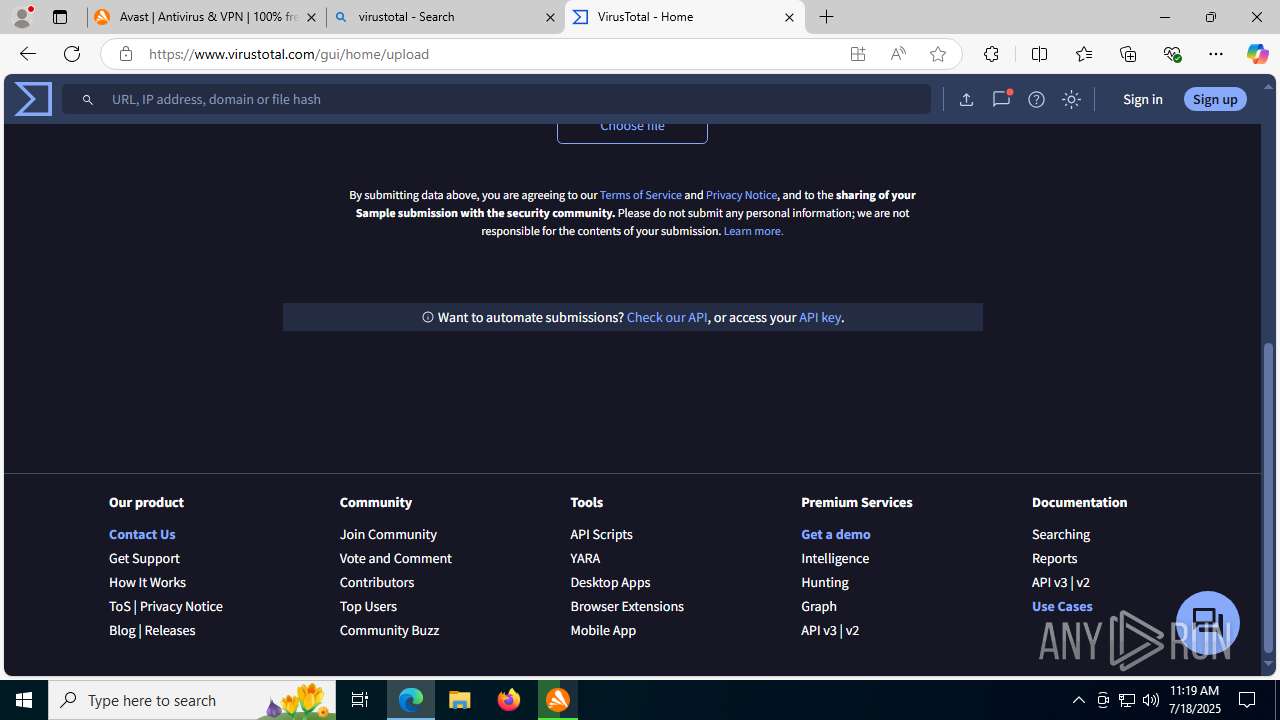
Task: Open the Browser Extensions link
Action: pos(627,606)
